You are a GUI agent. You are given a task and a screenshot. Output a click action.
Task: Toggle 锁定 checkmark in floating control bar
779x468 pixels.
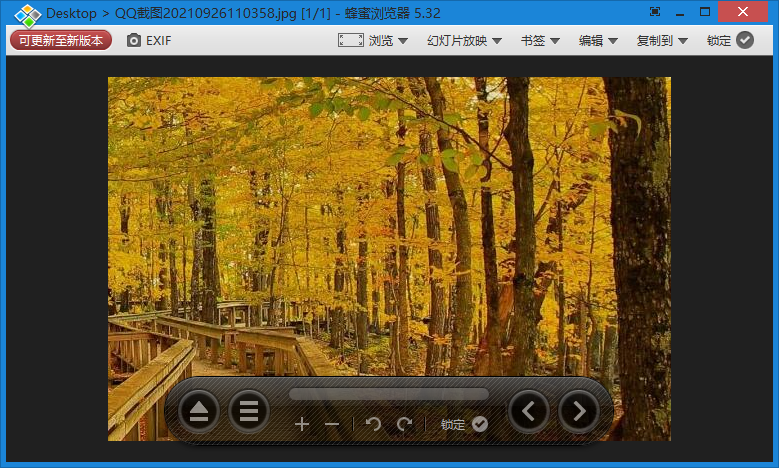(480, 424)
